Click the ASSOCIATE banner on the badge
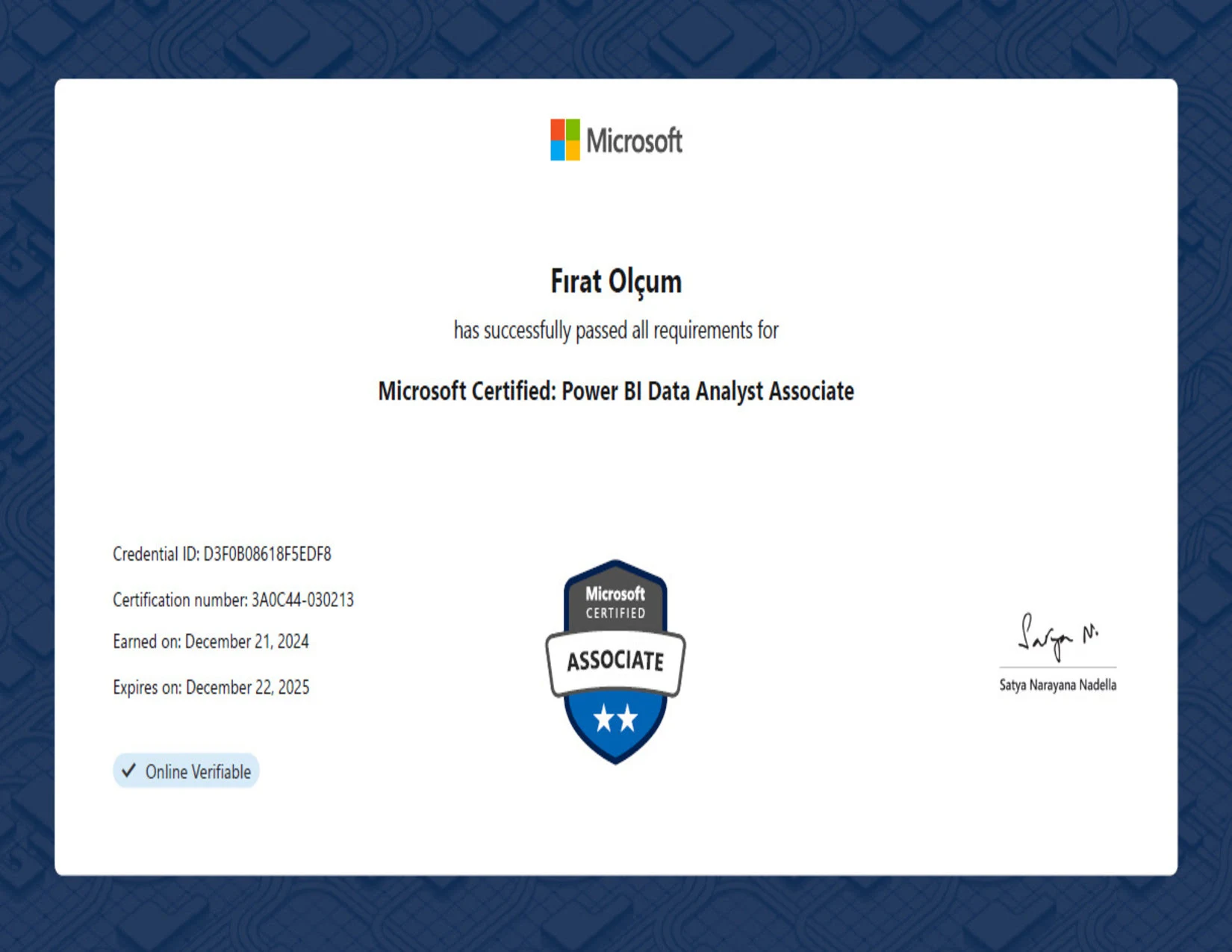This screenshot has height=952, width=1232. [x=615, y=662]
